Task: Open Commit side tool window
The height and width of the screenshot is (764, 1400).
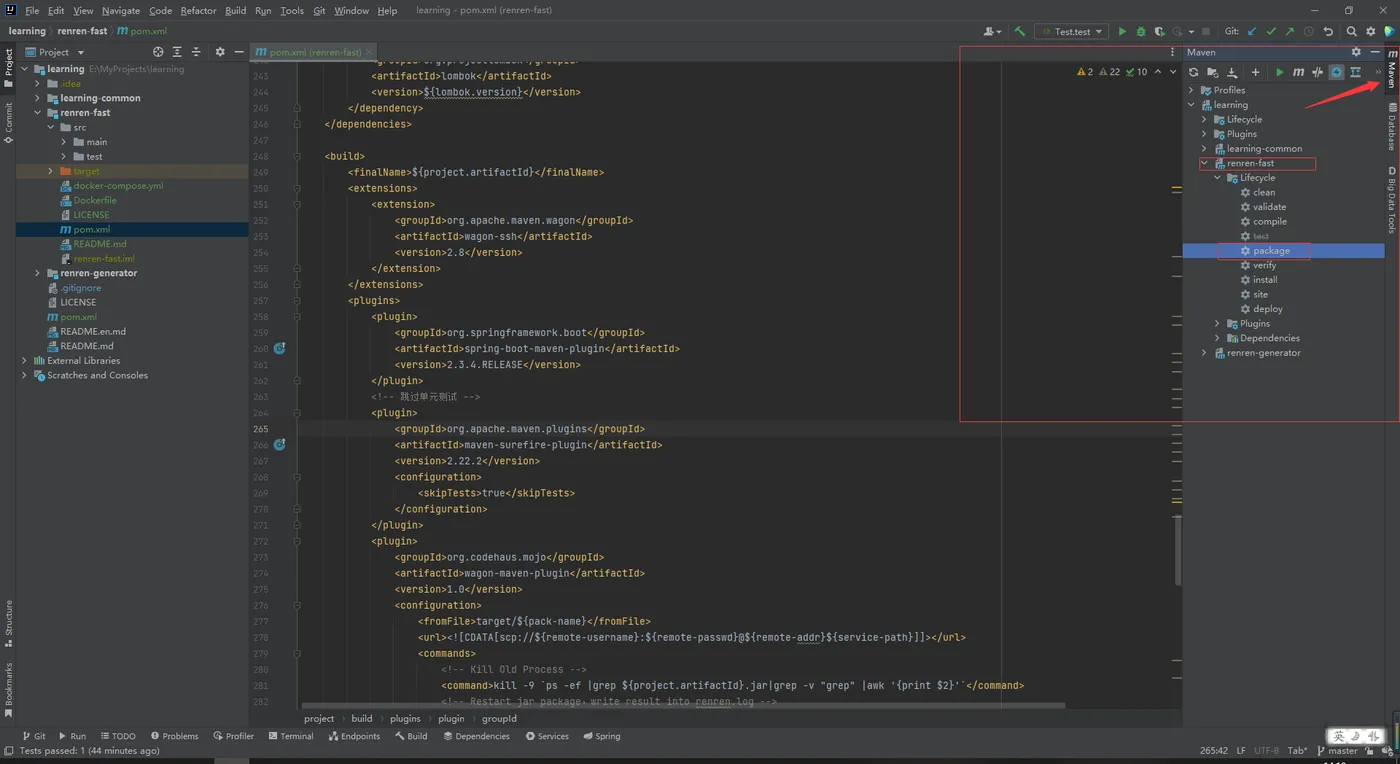Action: pyautogui.click(x=8, y=125)
